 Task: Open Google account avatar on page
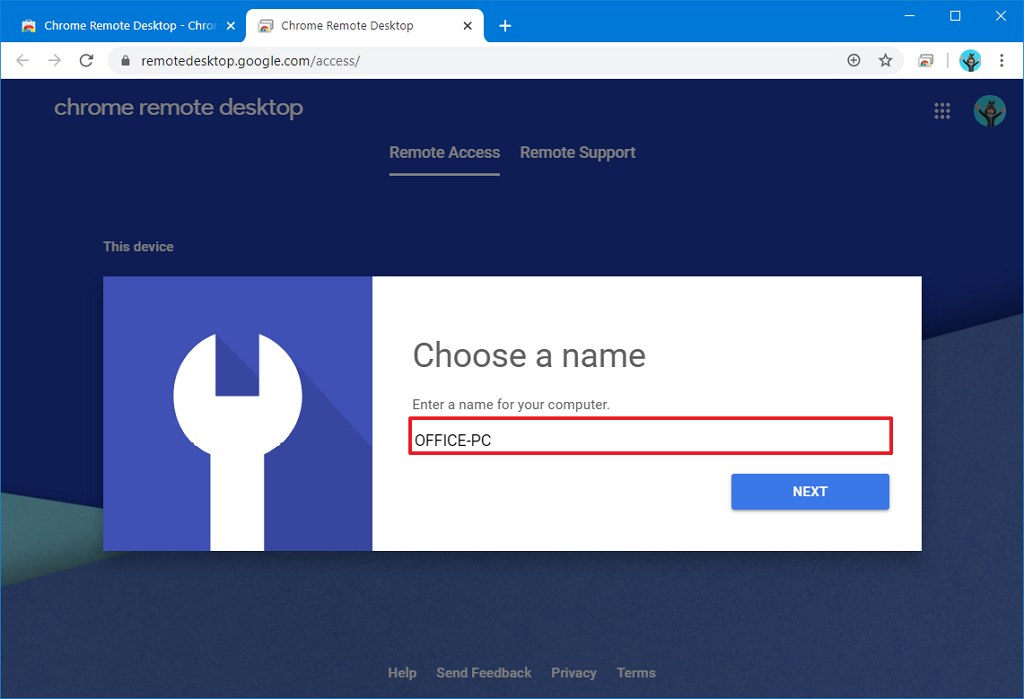tap(989, 110)
